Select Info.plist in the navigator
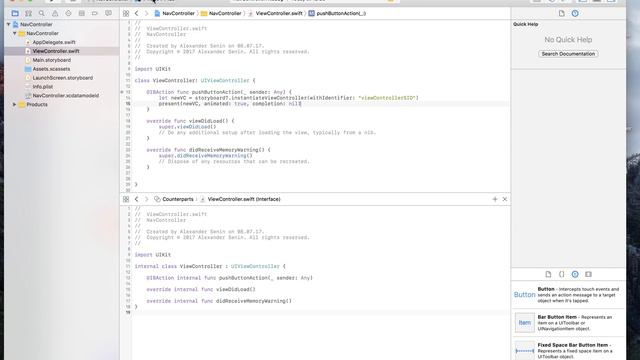This screenshot has width=640, height=360. coord(42,87)
